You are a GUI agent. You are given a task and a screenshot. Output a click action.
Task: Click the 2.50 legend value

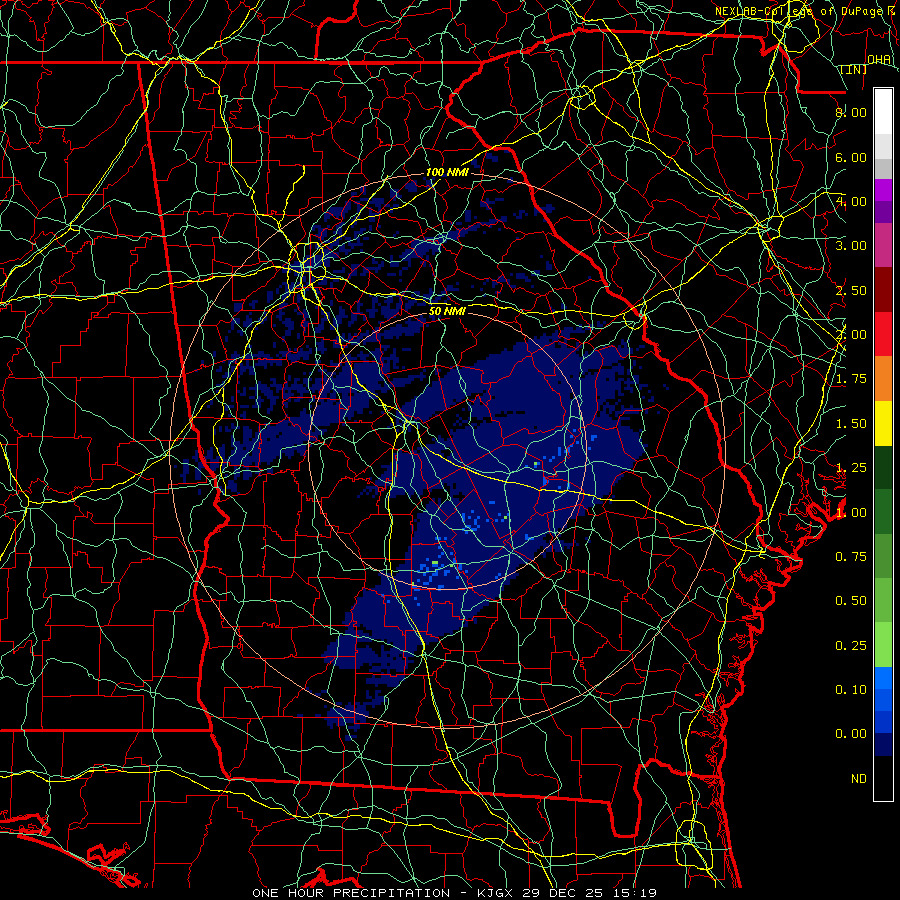[x=851, y=290]
